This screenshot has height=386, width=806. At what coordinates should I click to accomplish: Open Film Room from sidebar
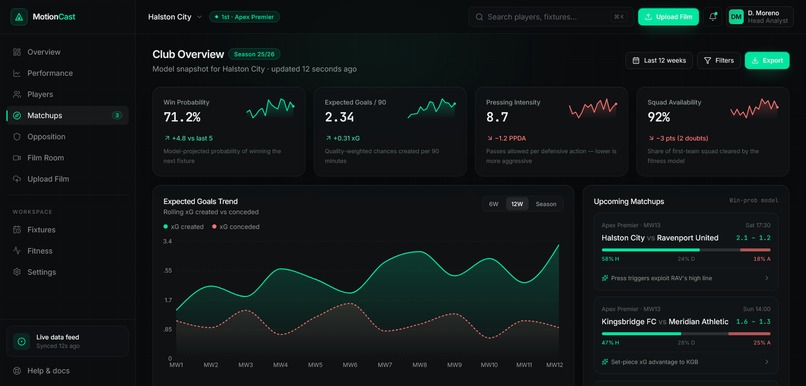click(x=67, y=158)
